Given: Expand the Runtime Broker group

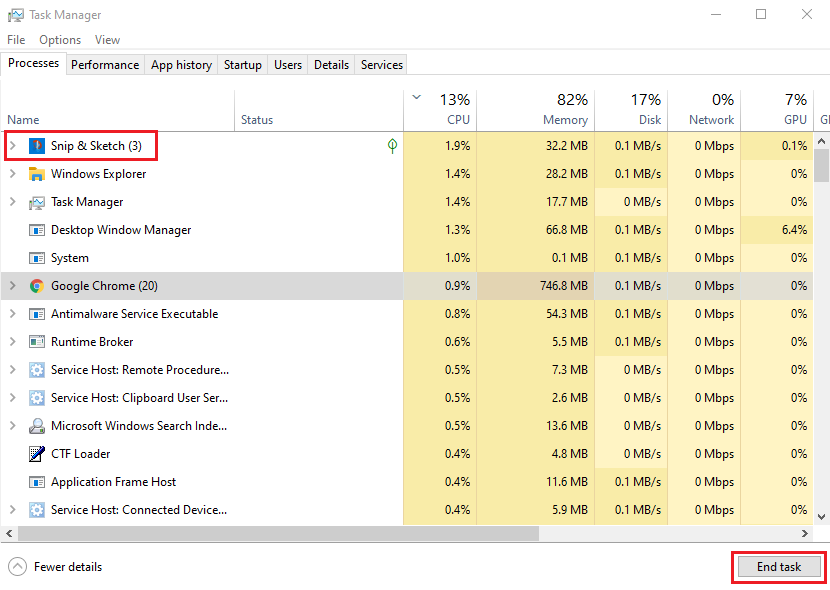Looking at the screenshot, I should pos(13,342).
